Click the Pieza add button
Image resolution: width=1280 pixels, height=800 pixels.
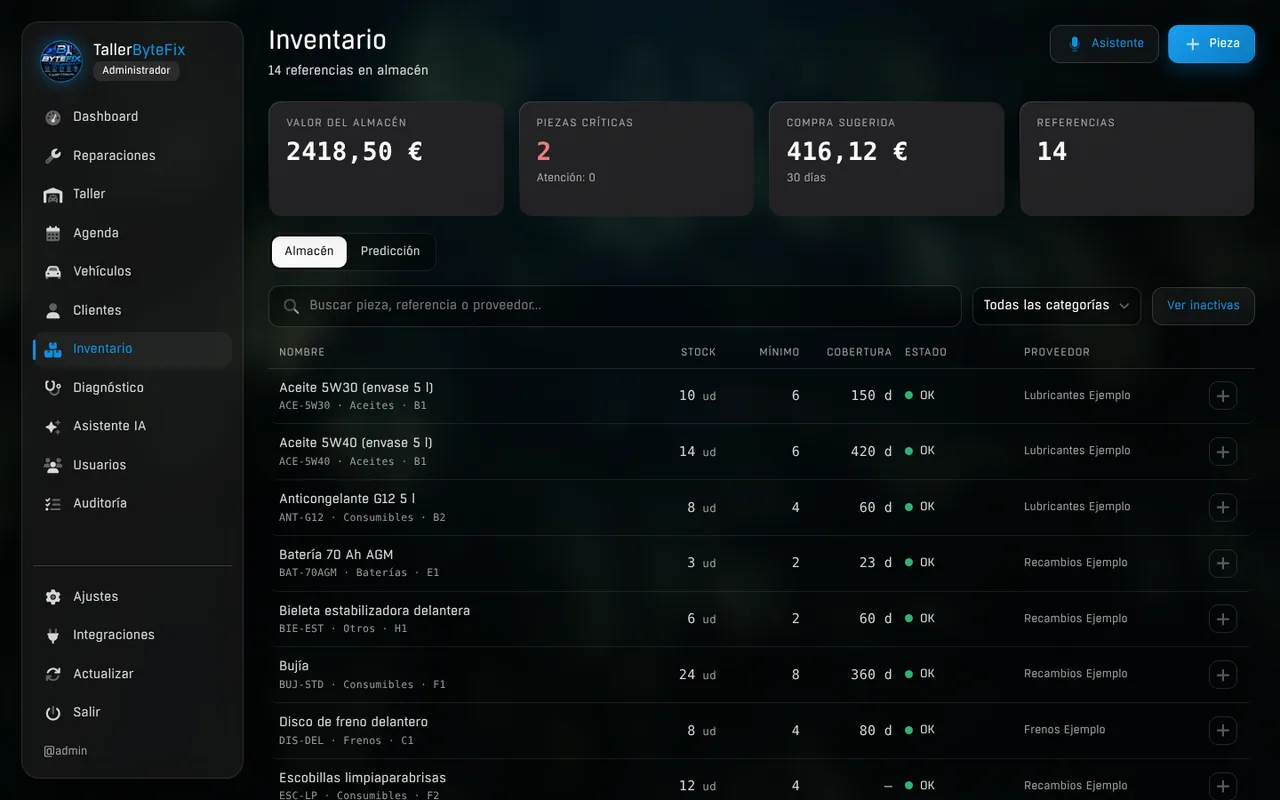click(x=1211, y=44)
